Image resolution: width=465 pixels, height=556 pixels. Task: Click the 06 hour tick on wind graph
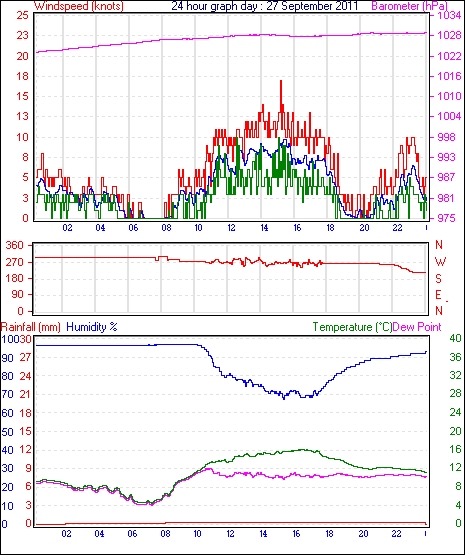tap(133, 228)
